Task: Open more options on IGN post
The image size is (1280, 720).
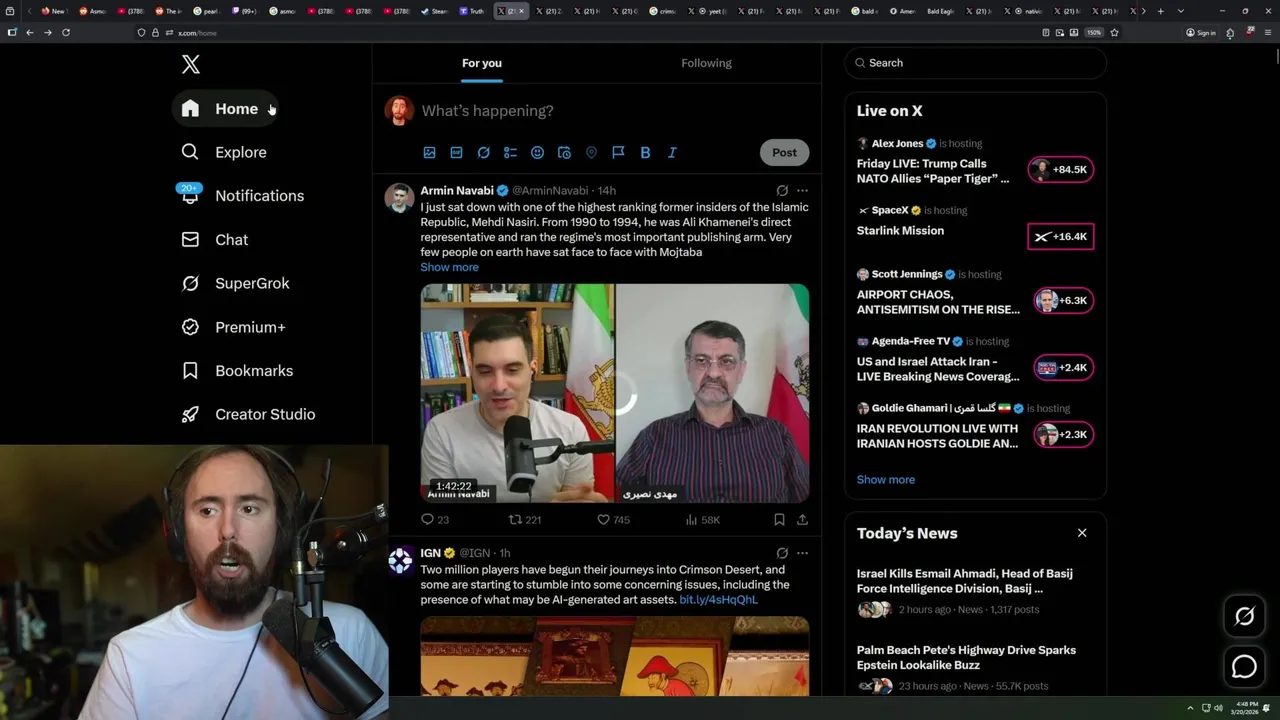Action: tap(802, 553)
